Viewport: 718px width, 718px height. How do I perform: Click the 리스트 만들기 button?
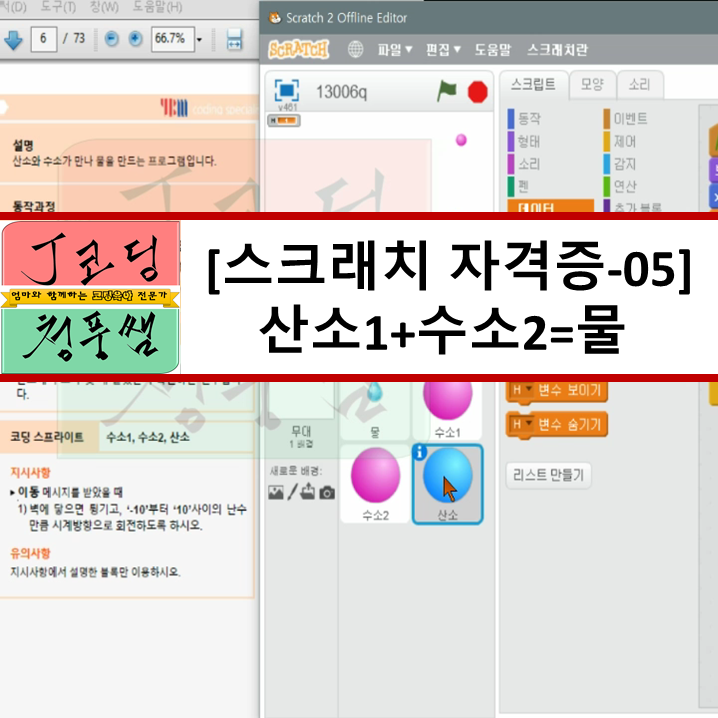click(x=548, y=475)
